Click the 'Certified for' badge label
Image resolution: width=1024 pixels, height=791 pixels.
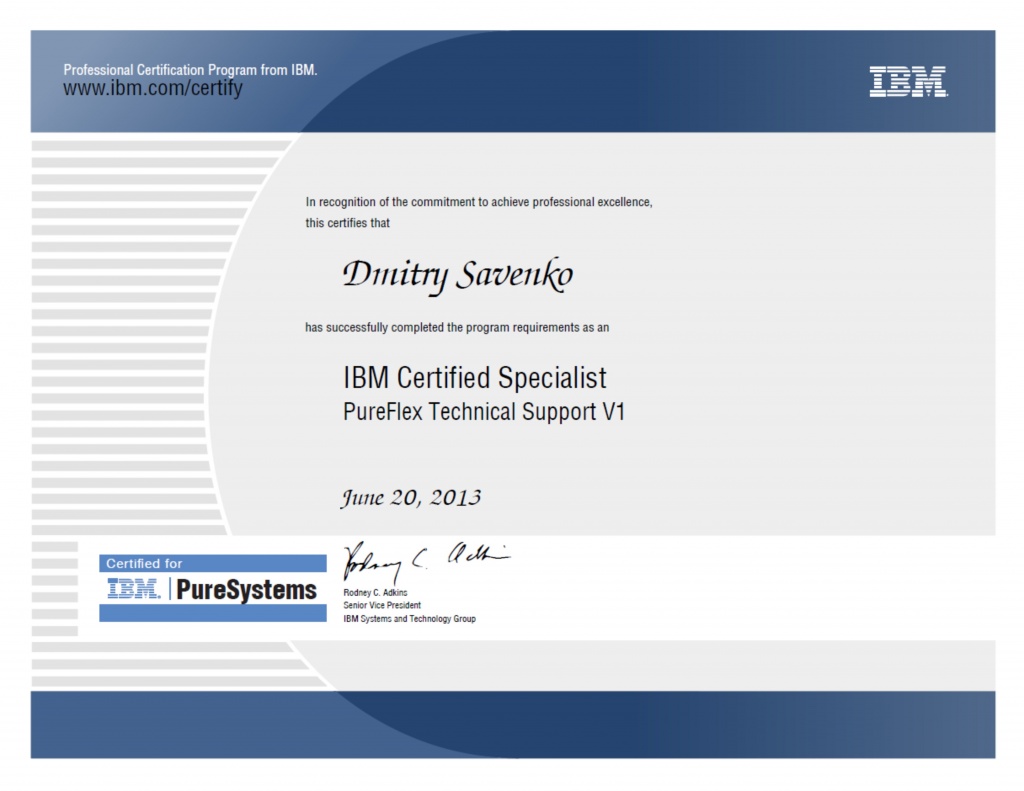tap(144, 563)
